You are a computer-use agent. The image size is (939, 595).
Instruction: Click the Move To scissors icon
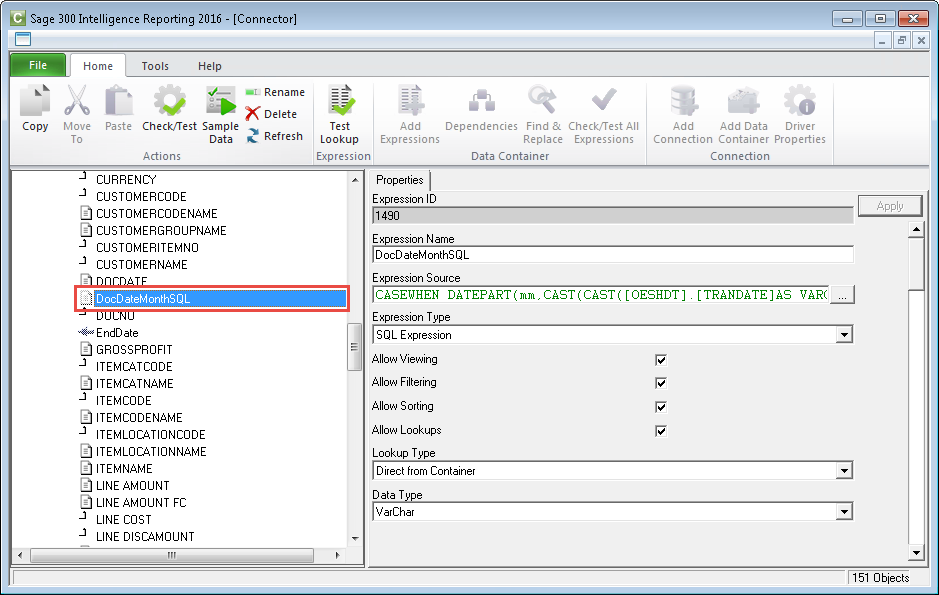(x=77, y=101)
